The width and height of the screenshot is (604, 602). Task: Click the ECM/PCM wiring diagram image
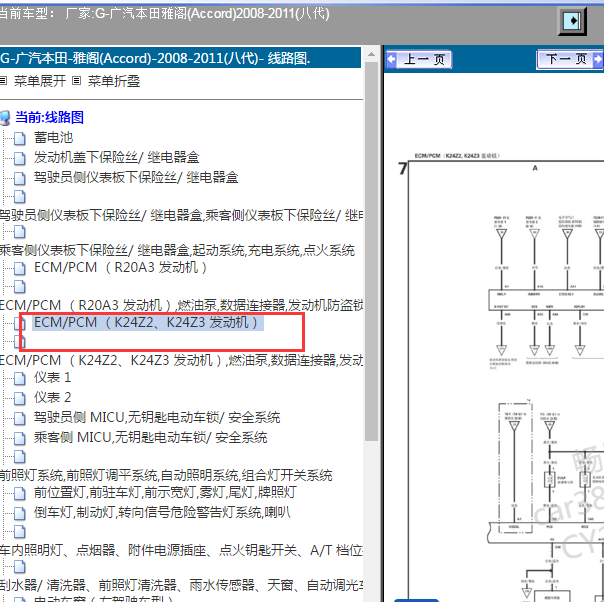pos(501,377)
